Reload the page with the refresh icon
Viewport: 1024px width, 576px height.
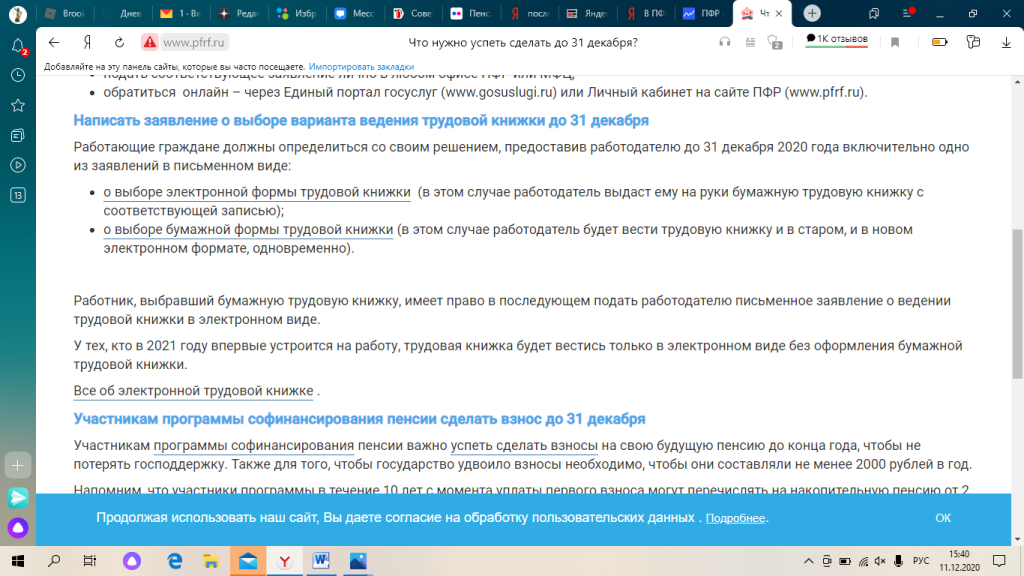119,42
